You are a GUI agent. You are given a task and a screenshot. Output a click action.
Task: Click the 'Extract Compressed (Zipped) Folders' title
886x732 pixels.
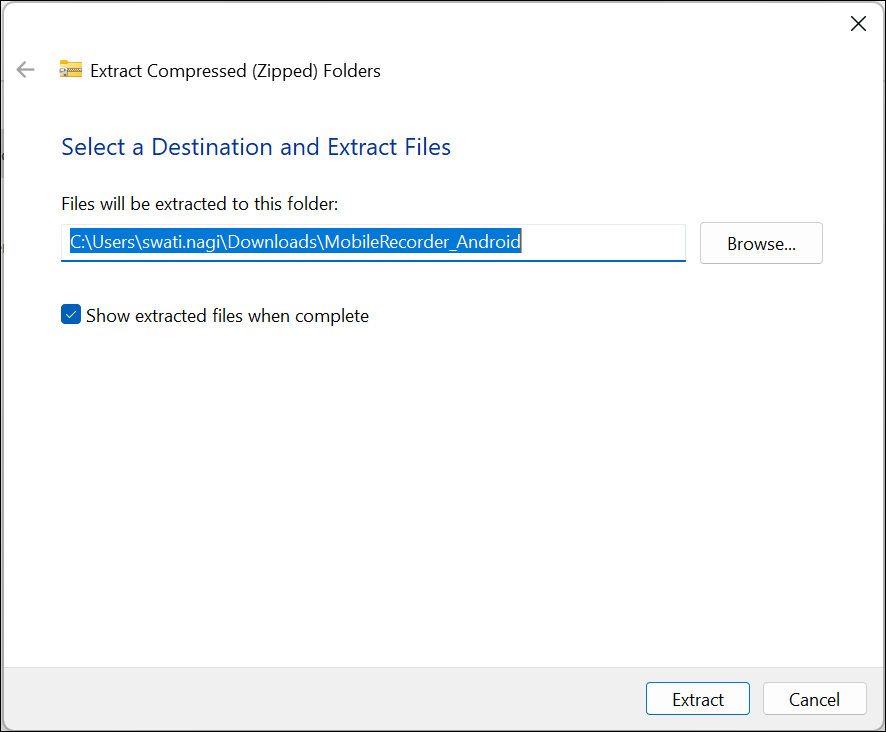pyautogui.click(x=235, y=71)
